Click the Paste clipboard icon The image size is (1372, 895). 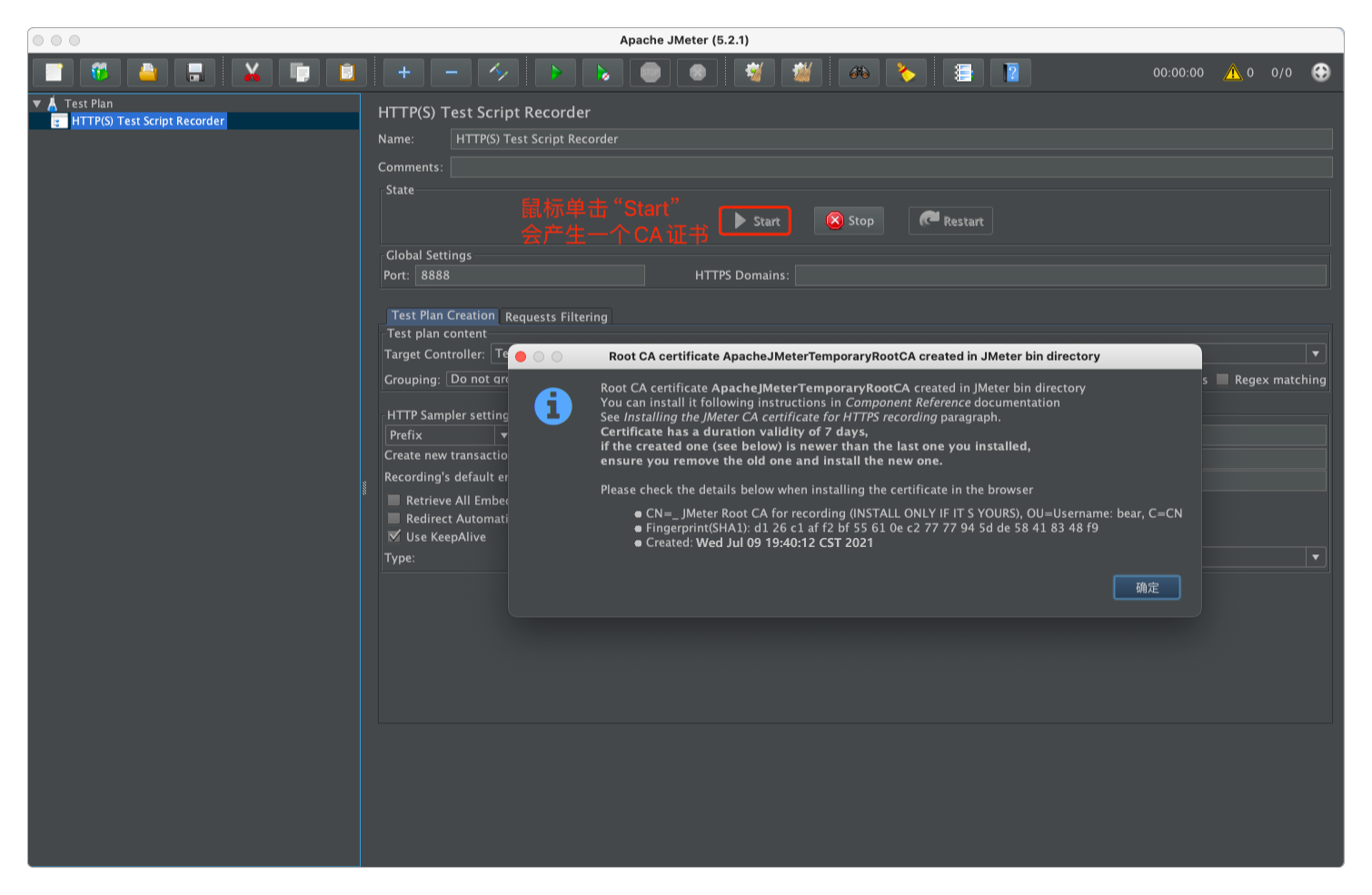[x=346, y=73]
